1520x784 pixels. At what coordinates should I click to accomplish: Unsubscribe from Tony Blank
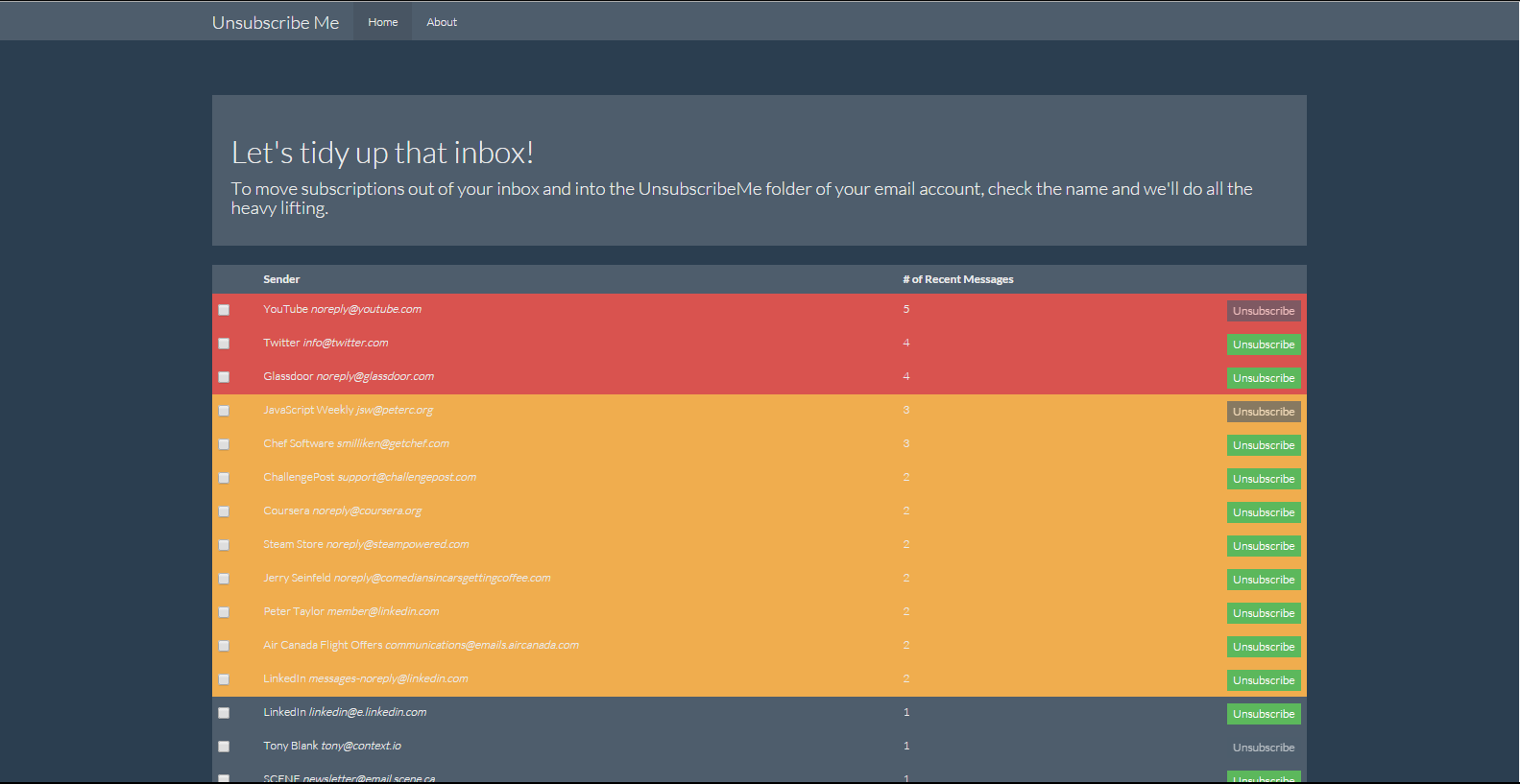coord(1264,748)
